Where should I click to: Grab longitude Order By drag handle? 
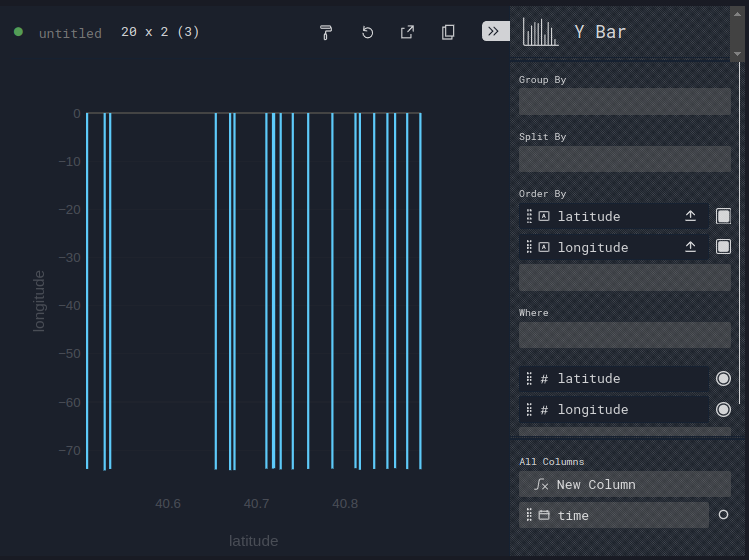click(x=529, y=247)
